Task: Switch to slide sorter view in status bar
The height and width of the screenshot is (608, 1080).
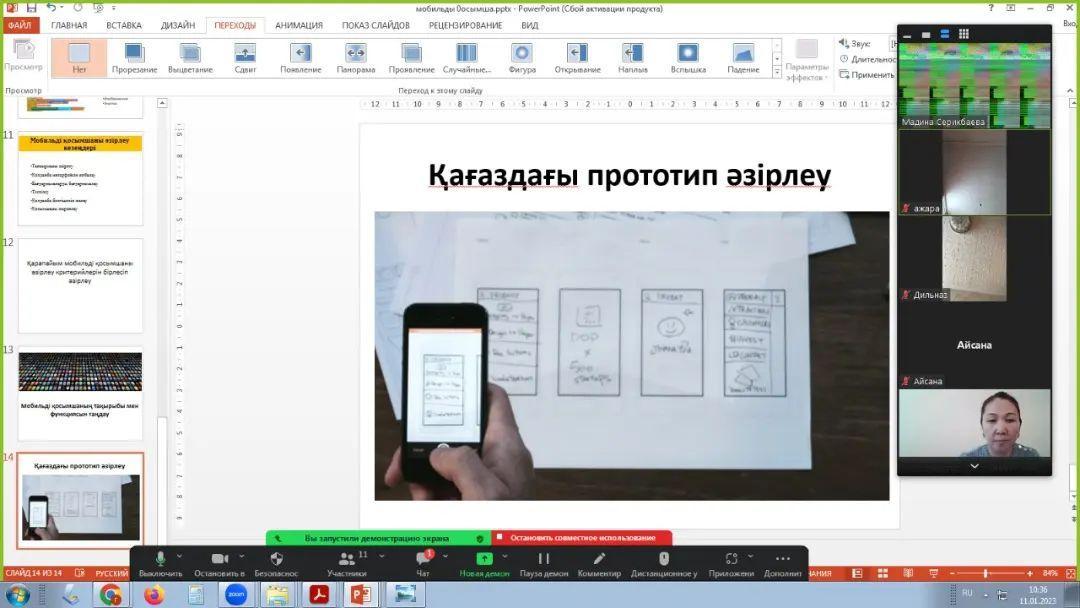Action: click(883, 573)
